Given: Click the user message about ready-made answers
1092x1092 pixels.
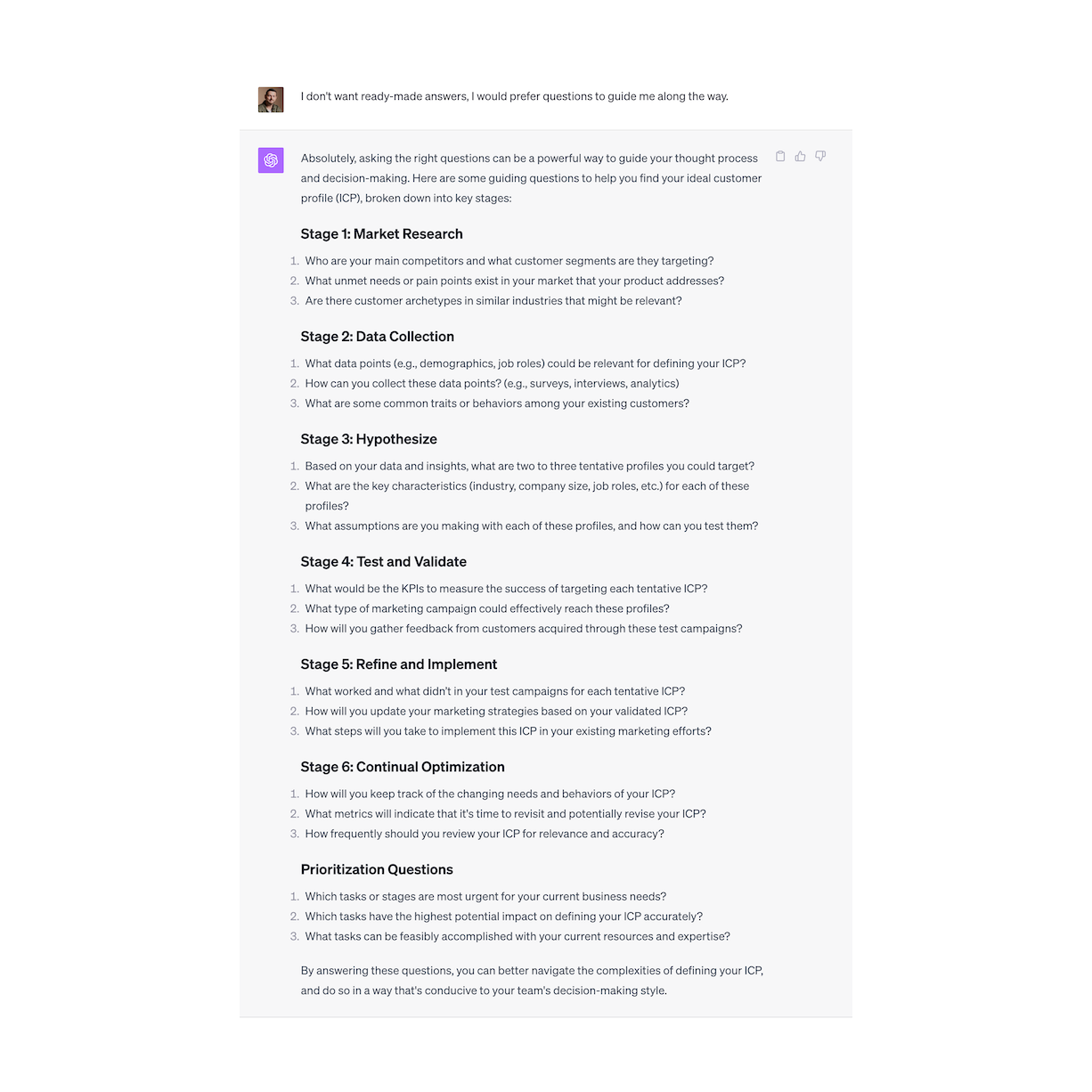Looking at the screenshot, I should [515, 96].
